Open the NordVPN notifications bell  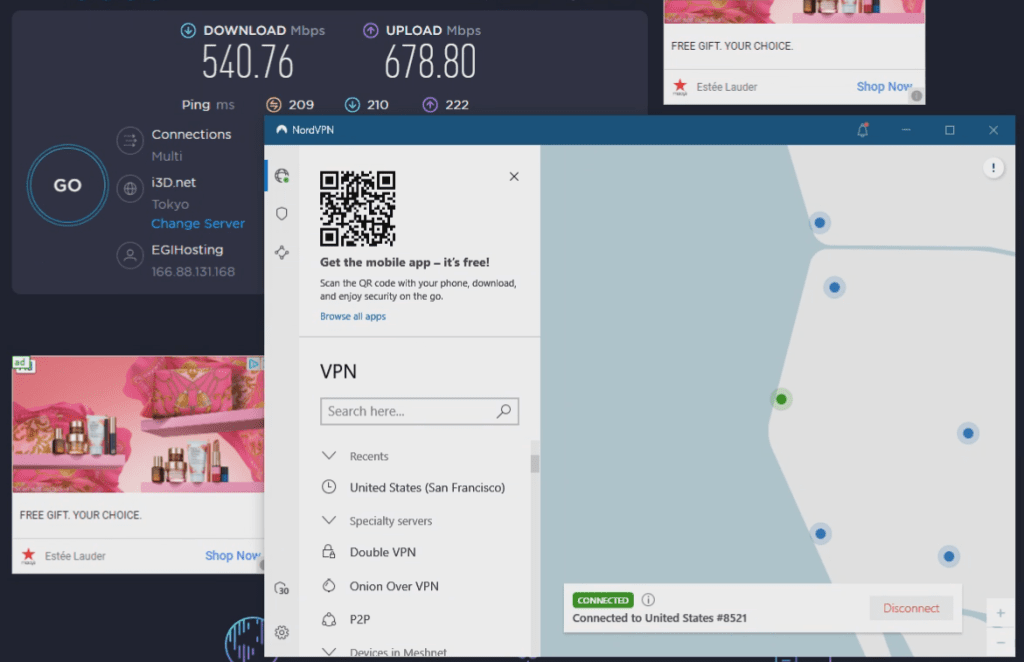[863, 130]
